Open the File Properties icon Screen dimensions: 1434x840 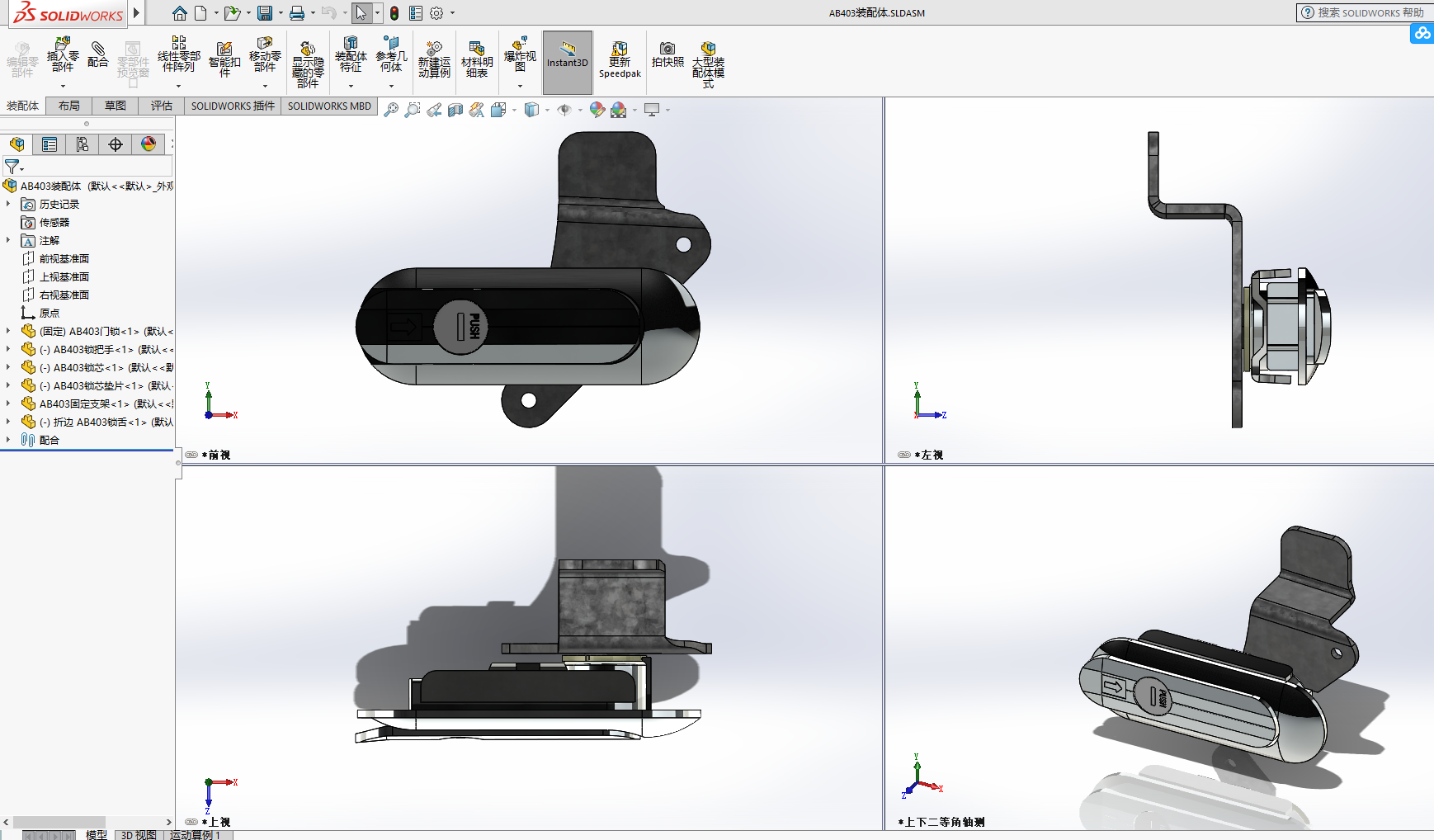416,13
